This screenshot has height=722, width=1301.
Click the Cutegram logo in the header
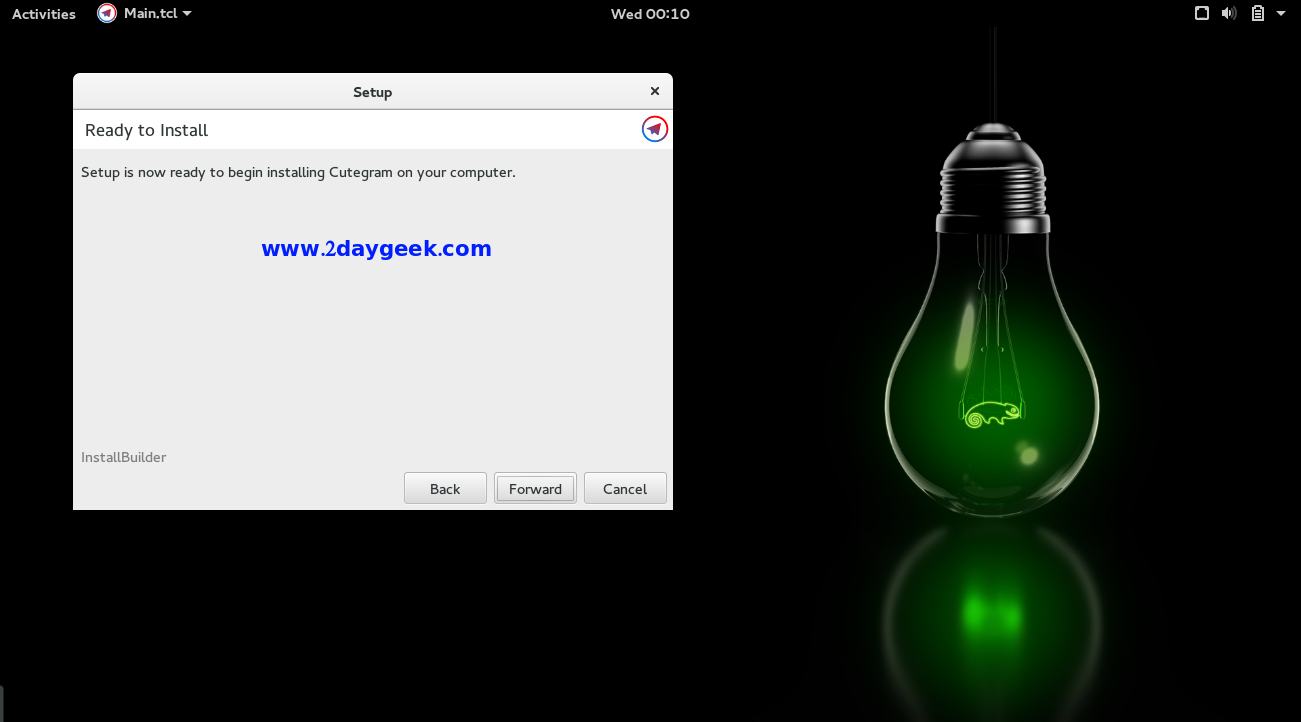[x=655, y=129]
